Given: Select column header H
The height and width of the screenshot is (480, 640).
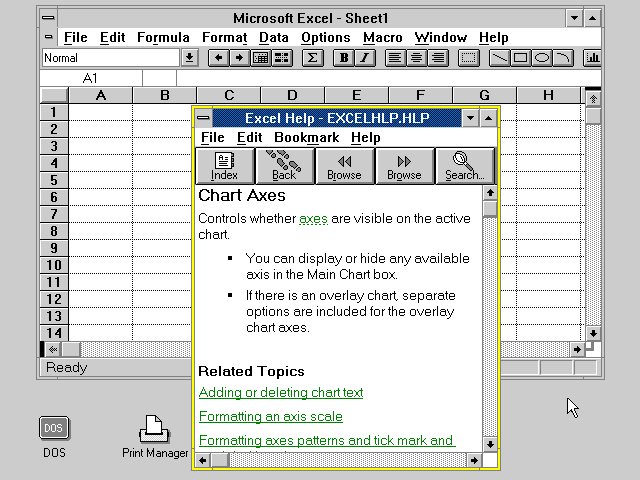Looking at the screenshot, I should pyautogui.click(x=548, y=96).
